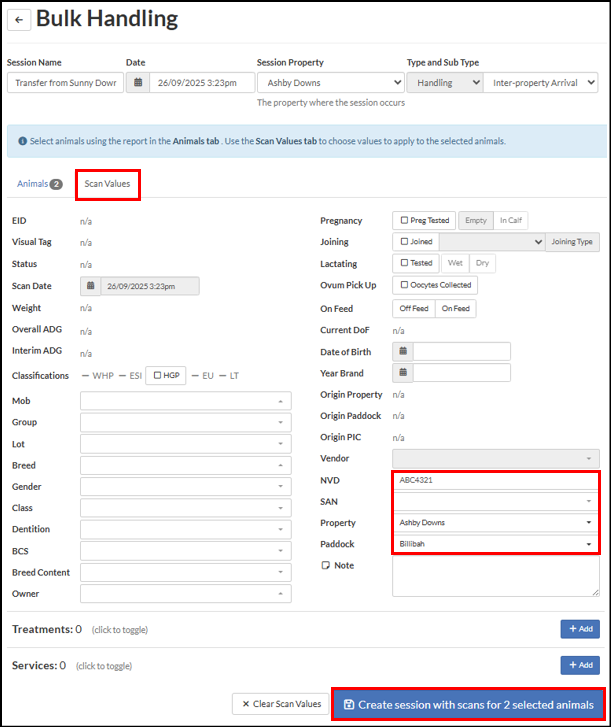
Task: Open the Date of Birth calendar icon
Action: click(x=402, y=352)
